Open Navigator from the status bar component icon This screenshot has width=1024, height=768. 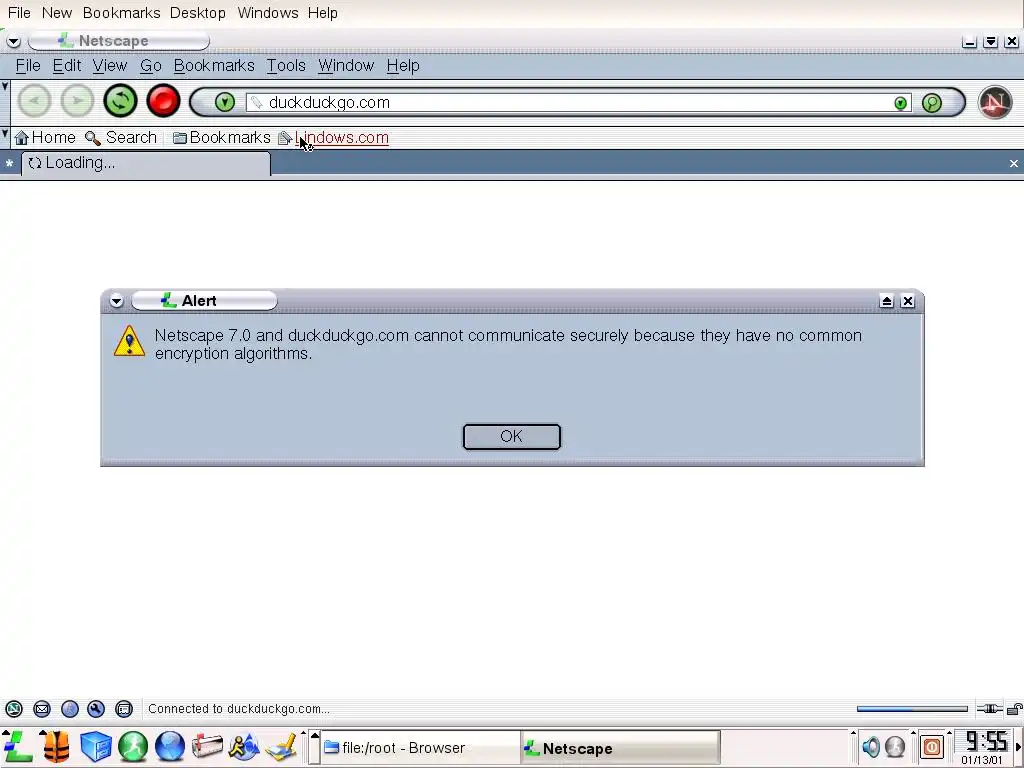[14, 709]
